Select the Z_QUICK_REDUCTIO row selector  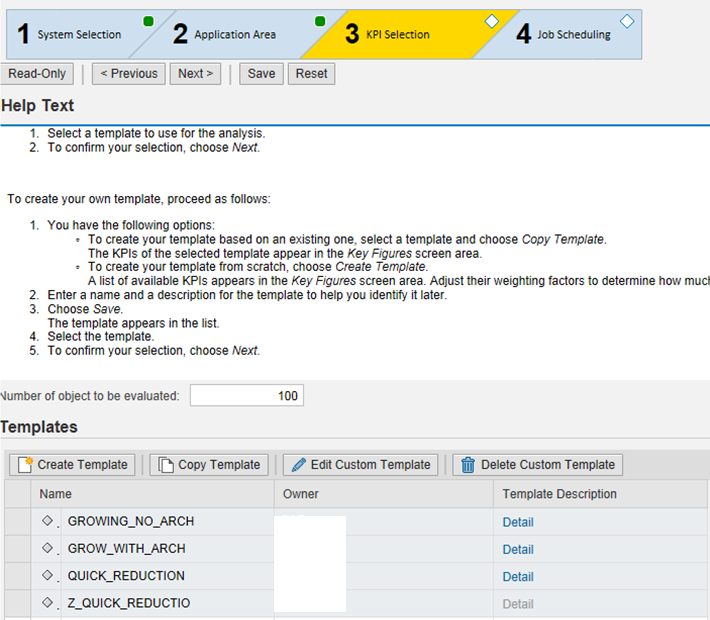click(18, 603)
